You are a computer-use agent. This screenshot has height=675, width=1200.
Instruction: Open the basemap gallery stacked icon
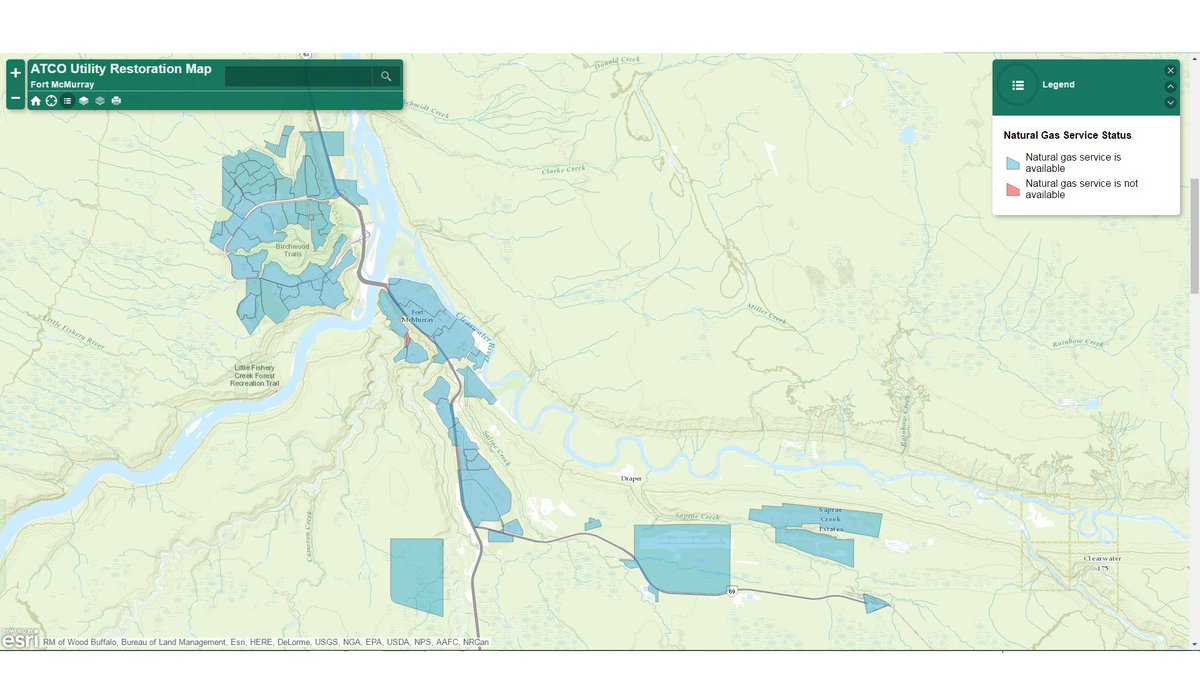[100, 101]
